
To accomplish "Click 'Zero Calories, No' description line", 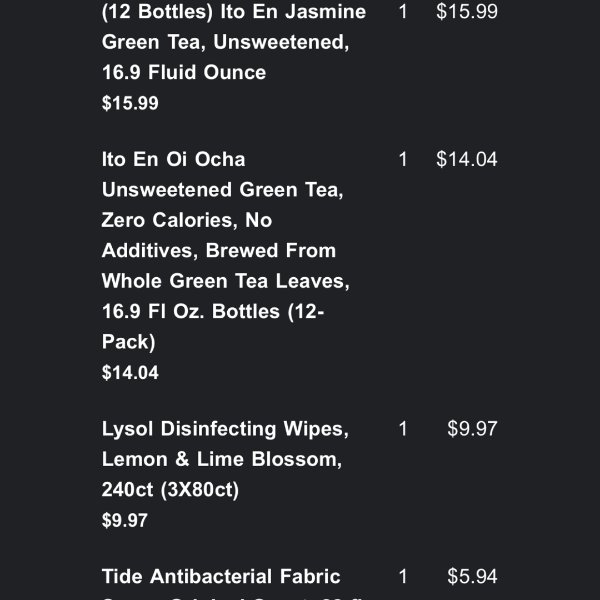I will (x=187, y=220).
